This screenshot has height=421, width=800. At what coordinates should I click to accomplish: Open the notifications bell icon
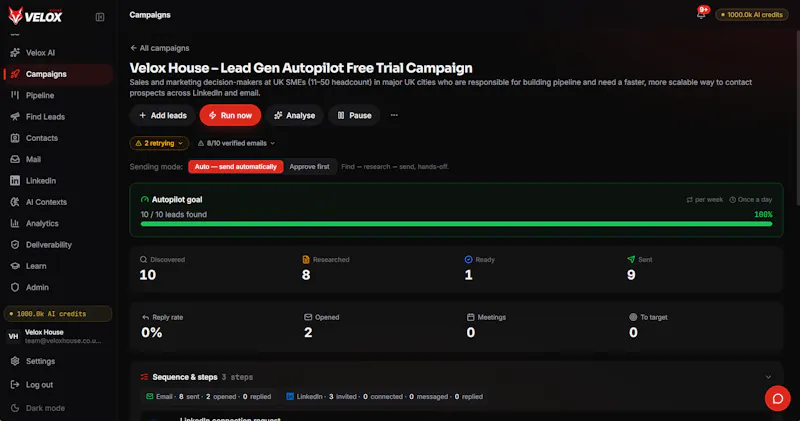702,14
